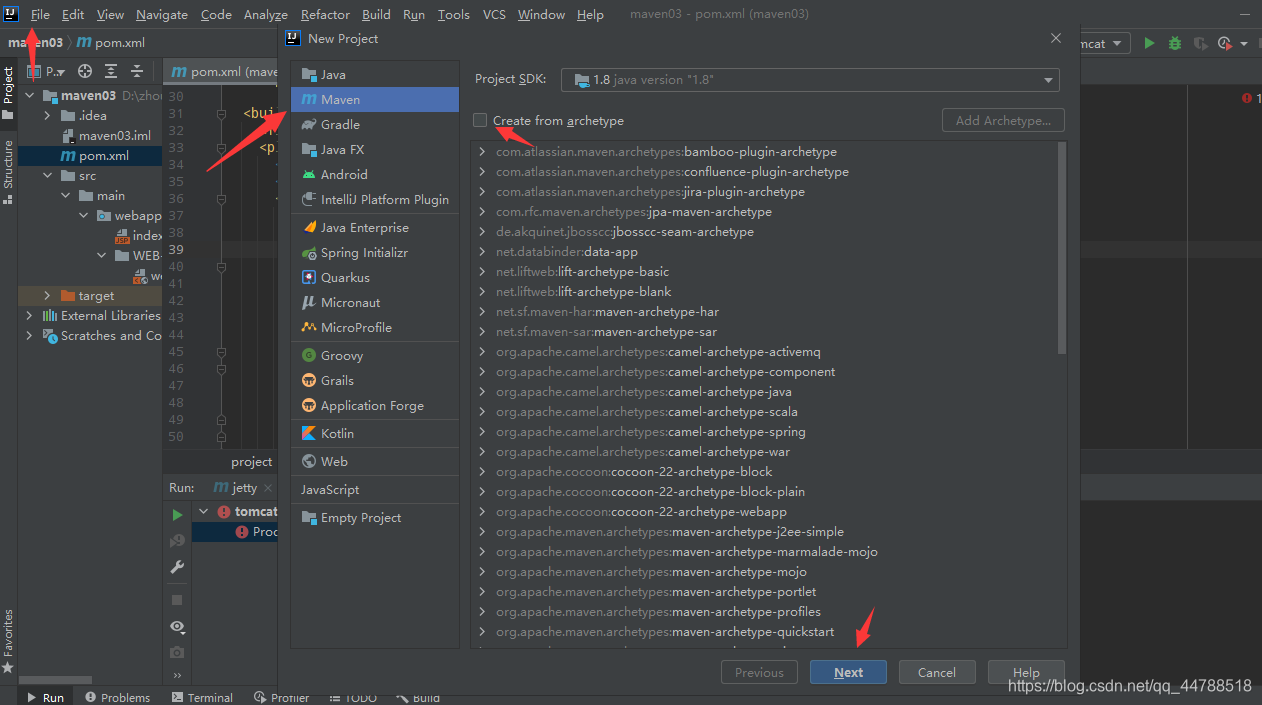The height and width of the screenshot is (705, 1262).
Task: Click the Cancel button
Action: coord(937,672)
